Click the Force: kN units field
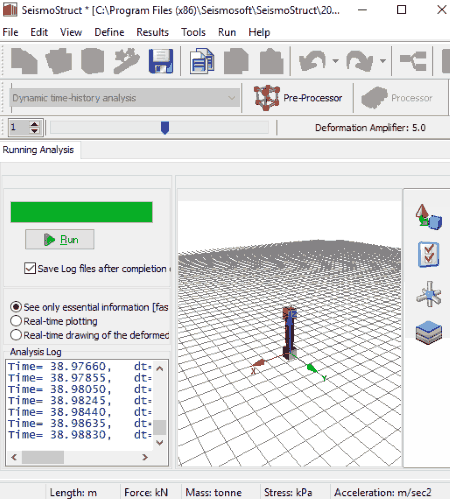This screenshot has width=450, height=499. [146, 492]
